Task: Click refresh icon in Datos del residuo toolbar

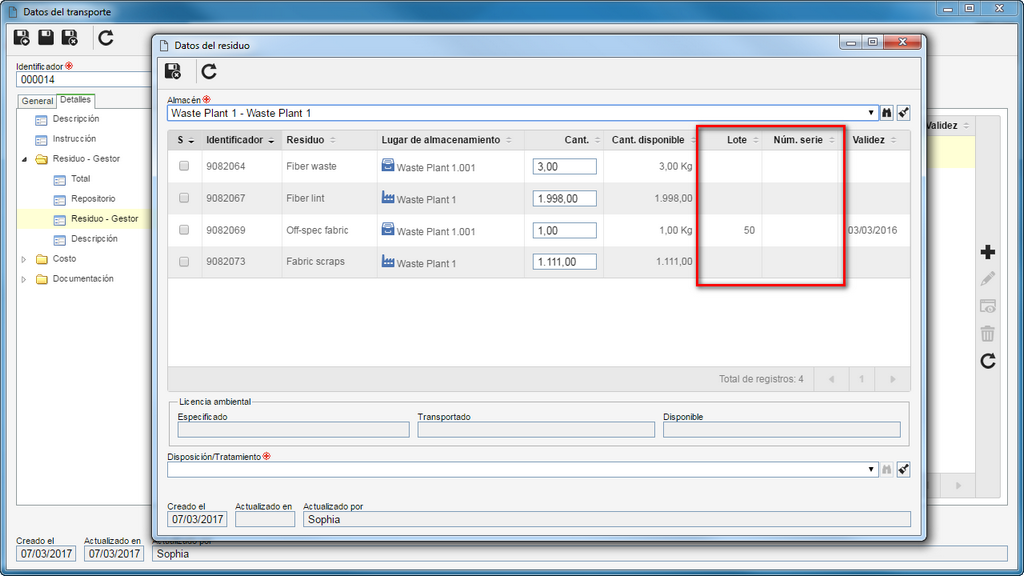Action: (209, 71)
